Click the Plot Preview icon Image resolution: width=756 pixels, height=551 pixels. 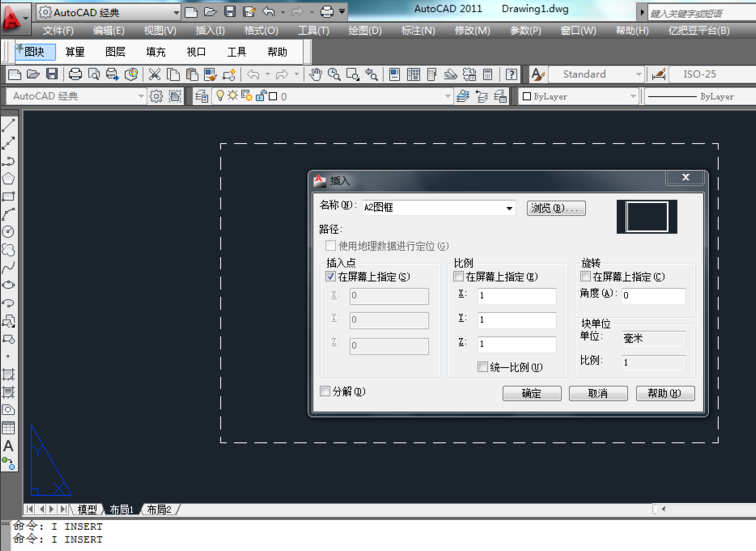coord(94,74)
